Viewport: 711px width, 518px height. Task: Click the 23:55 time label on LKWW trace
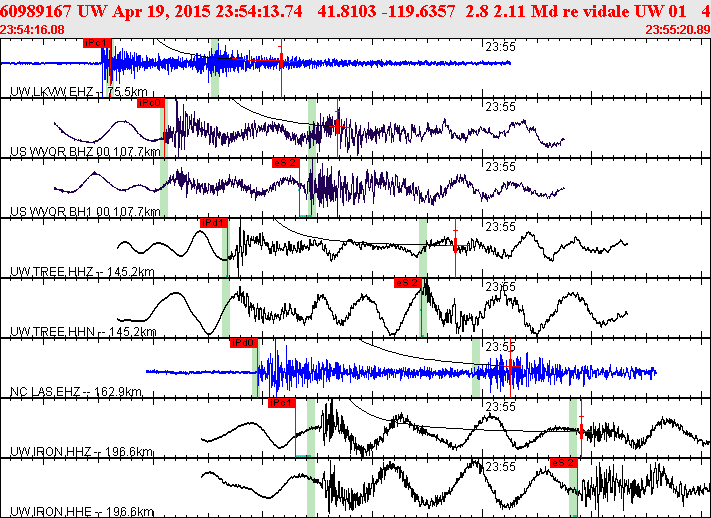pyautogui.click(x=501, y=47)
